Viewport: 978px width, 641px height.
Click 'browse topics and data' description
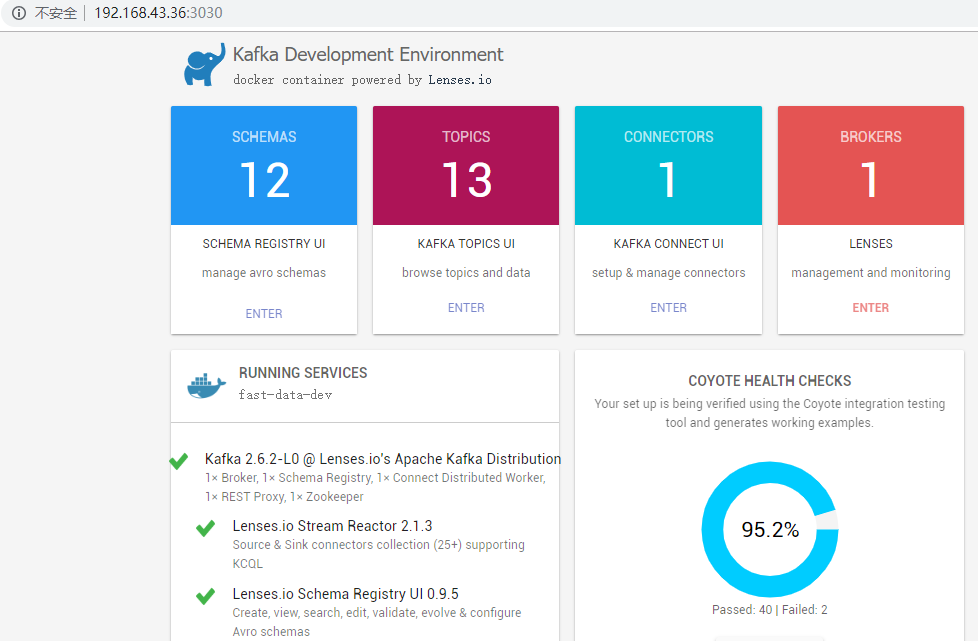pos(466,272)
